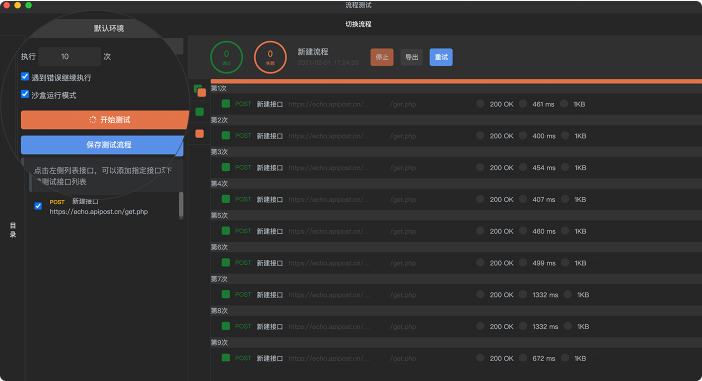Open the 切换流程 flow switcher
The image size is (702, 381).
pos(358,24)
